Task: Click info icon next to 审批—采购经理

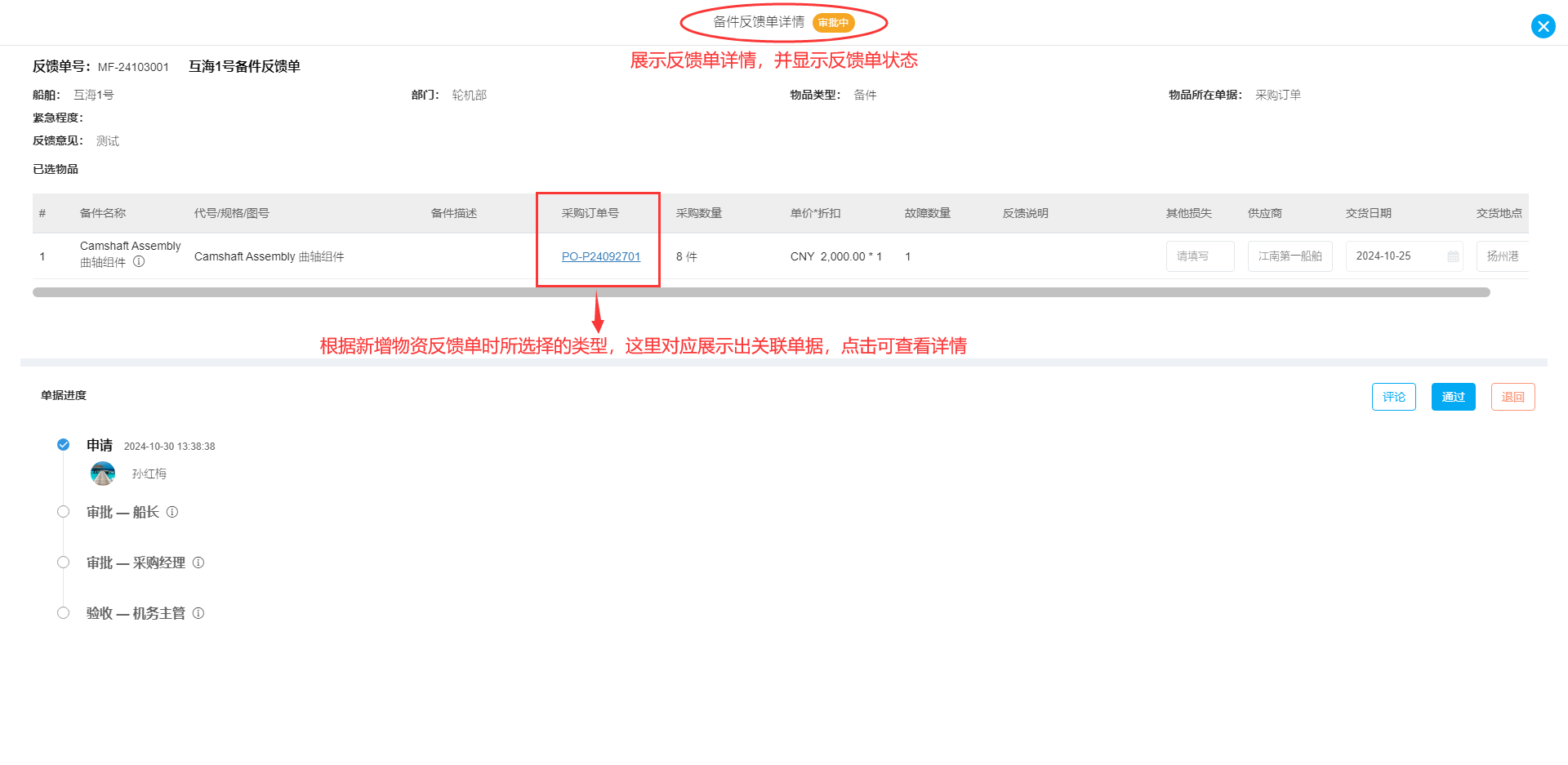Action: tap(198, 563)
